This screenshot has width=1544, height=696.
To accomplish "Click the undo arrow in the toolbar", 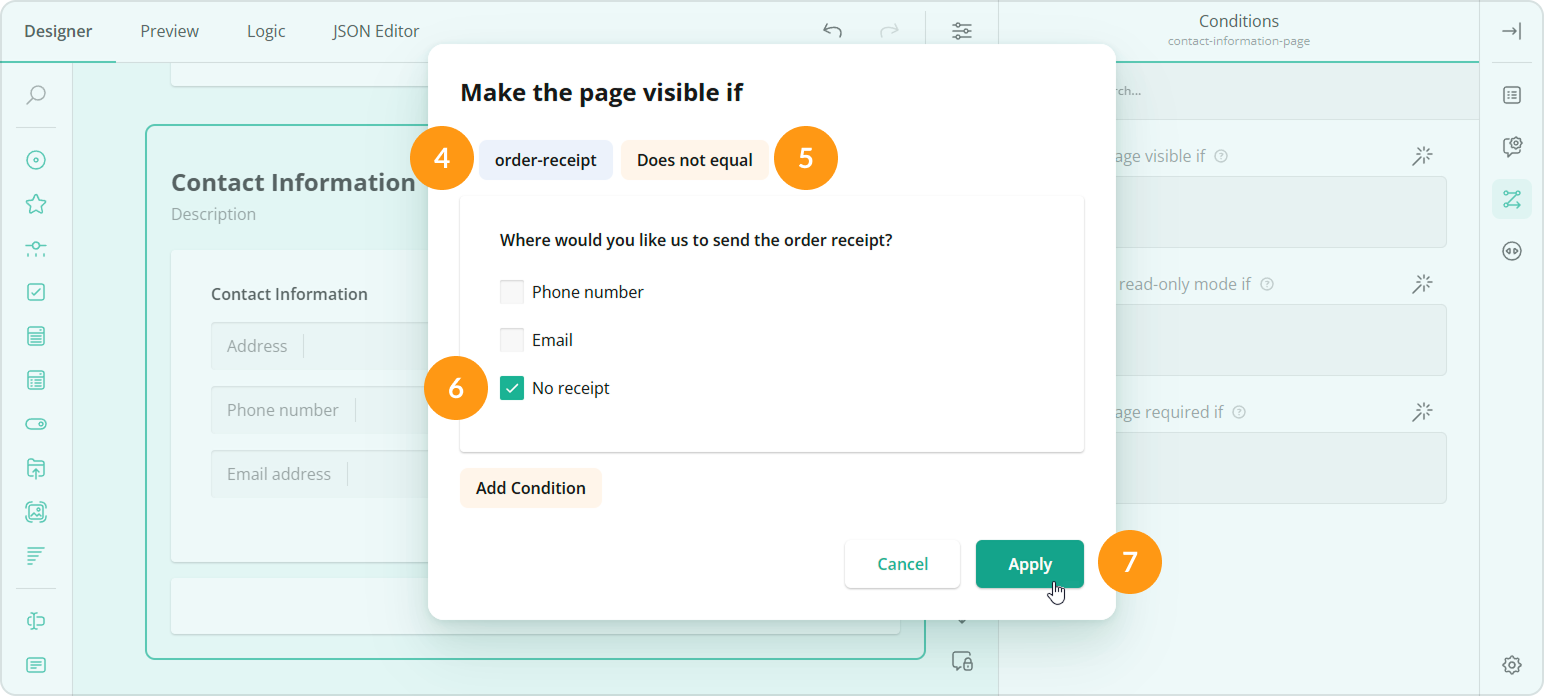I will click(831, 31).
